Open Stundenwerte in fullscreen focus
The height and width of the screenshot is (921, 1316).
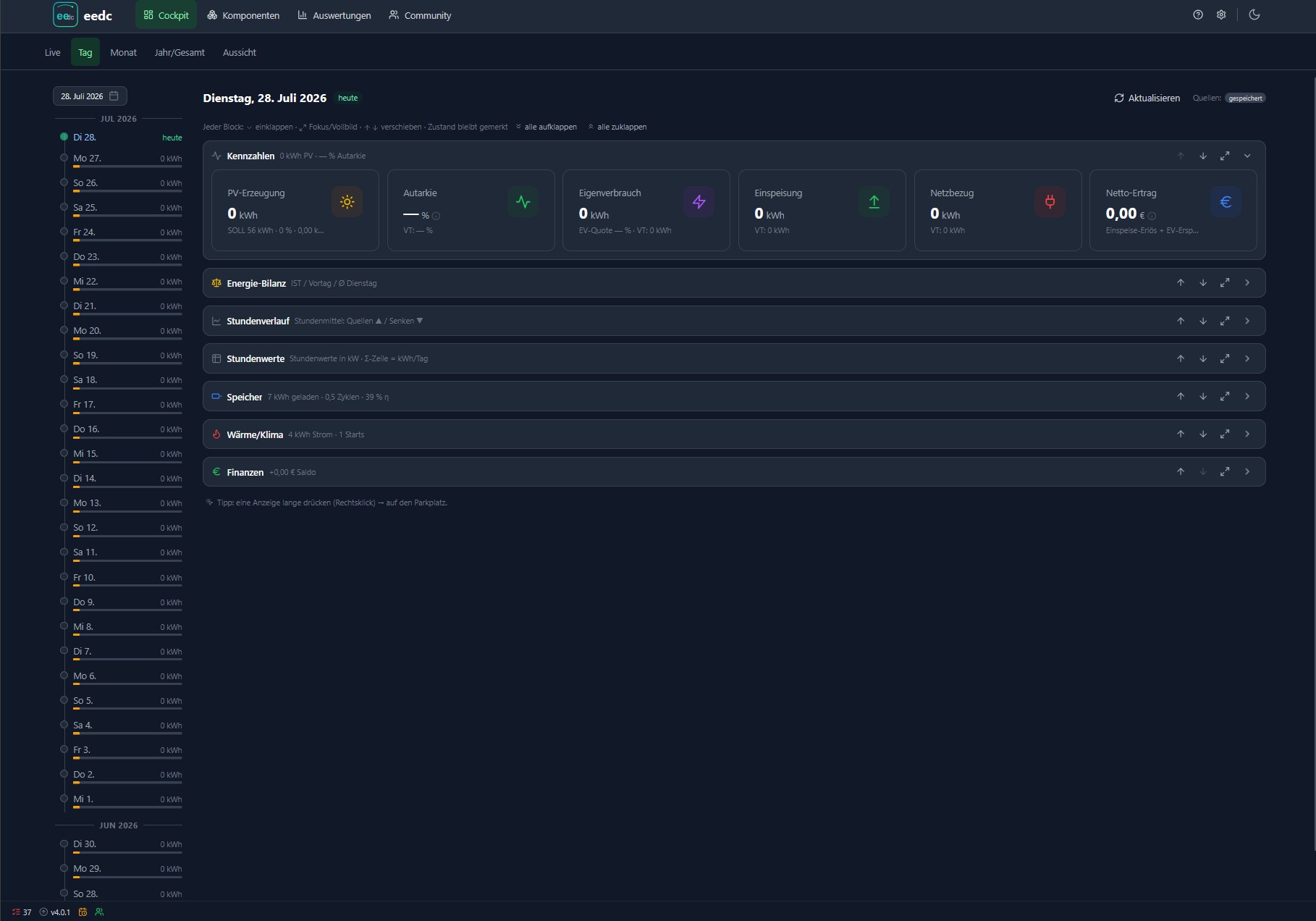[1225, 358]
